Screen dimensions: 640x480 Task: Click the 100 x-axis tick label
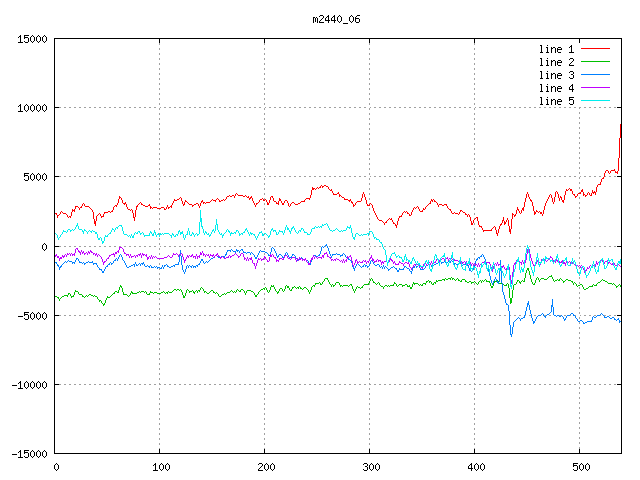click(160, 467)
